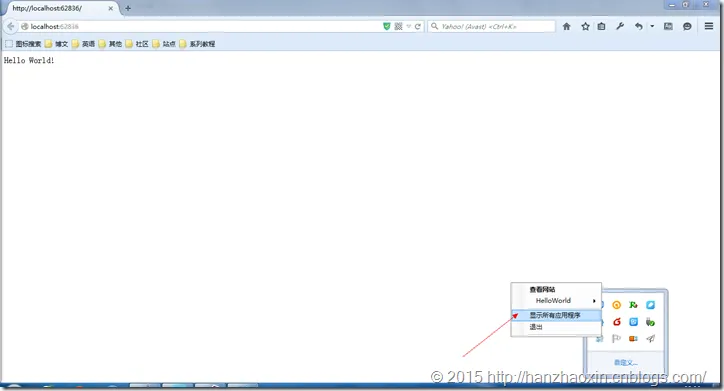Open the chat bubble toolbar icon
Screen dimensions: 724x391
coord(687,26)
